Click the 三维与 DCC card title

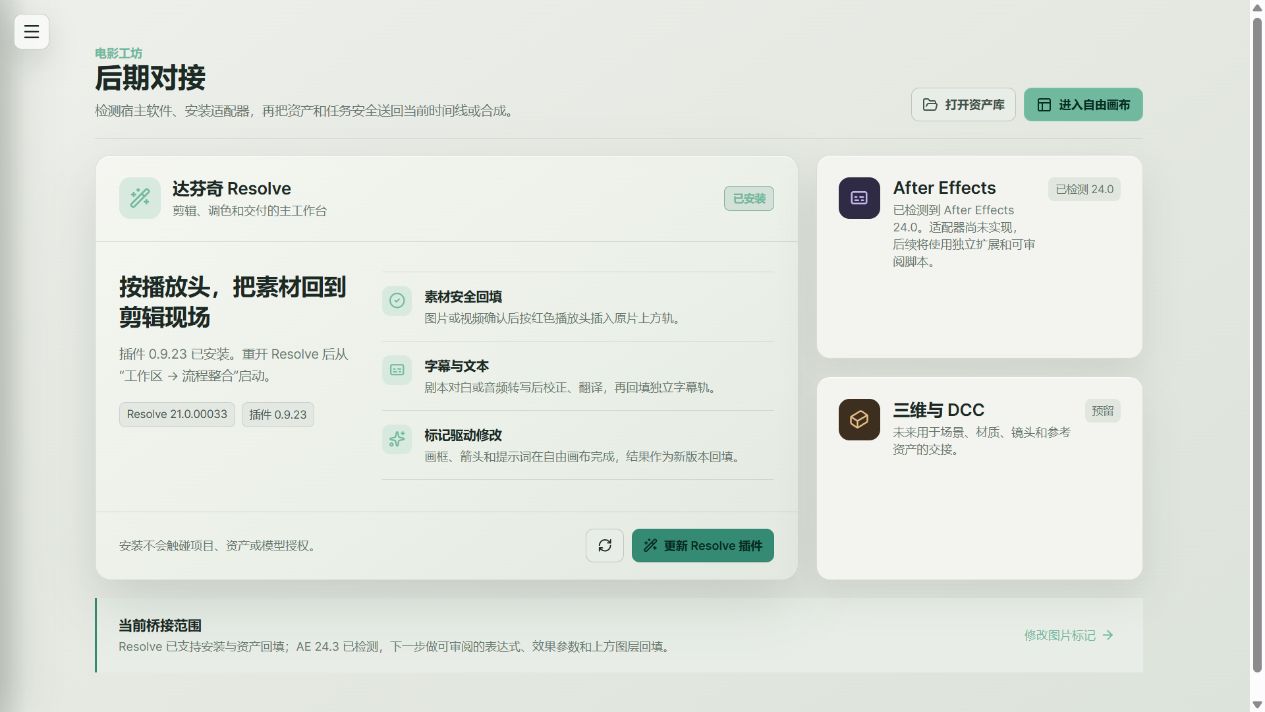click(938, 410)
